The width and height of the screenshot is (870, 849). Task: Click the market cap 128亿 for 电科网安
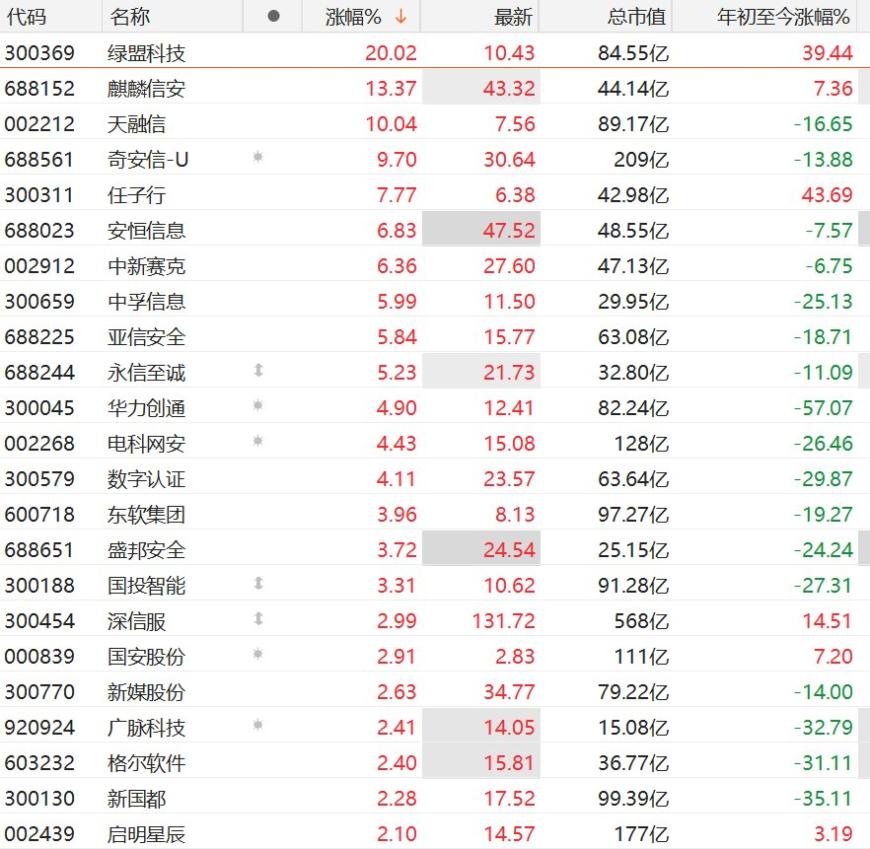pos(641,444)
